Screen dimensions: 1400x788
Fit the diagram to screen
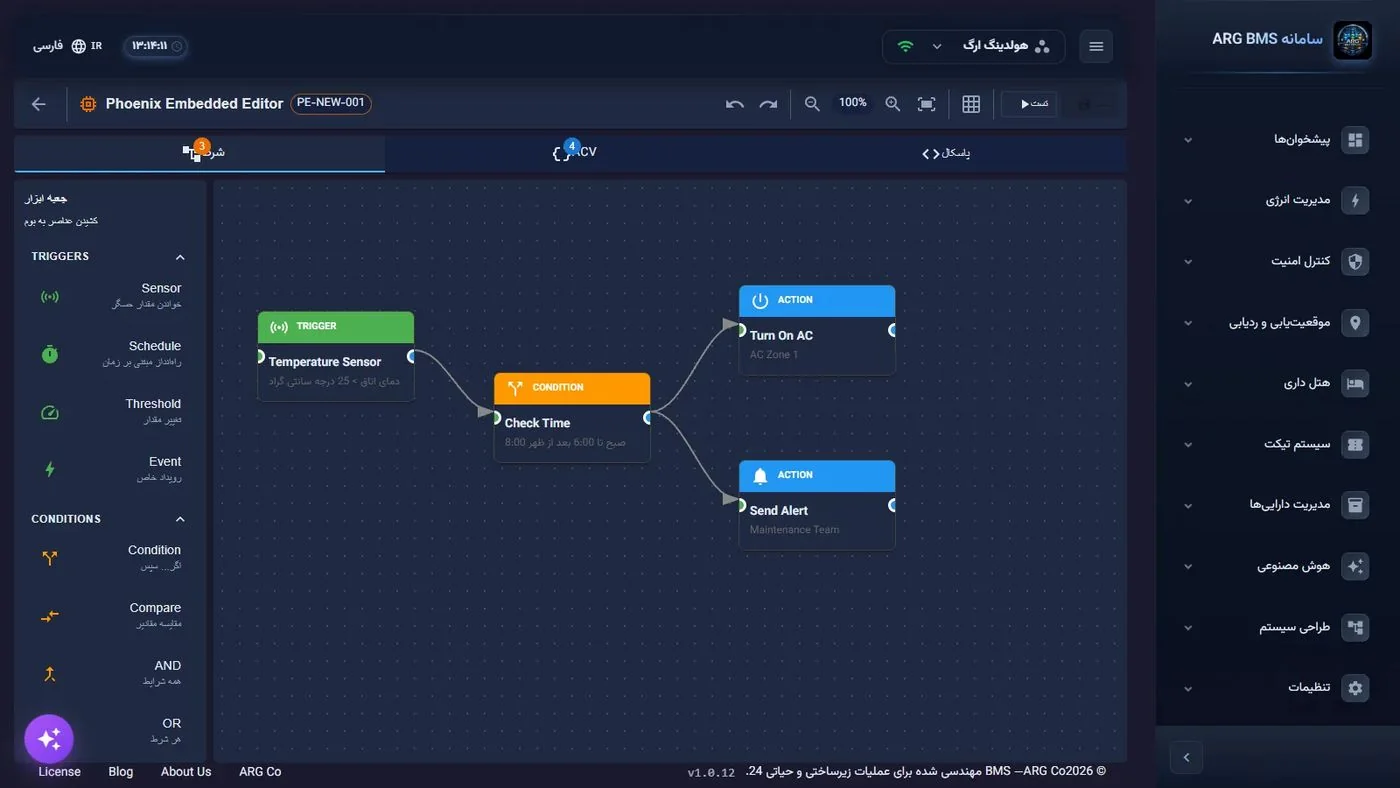pyautogui.click(x=927, y=104)
